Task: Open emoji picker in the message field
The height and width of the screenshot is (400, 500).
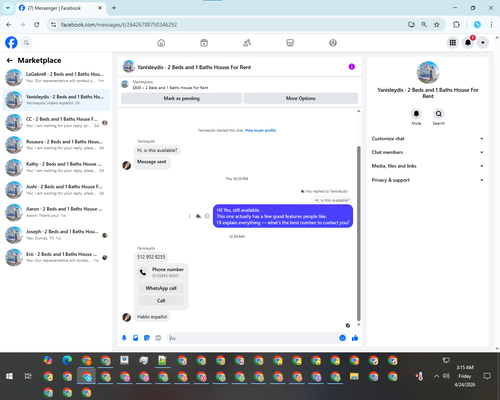Action: [x=342, y=338]
